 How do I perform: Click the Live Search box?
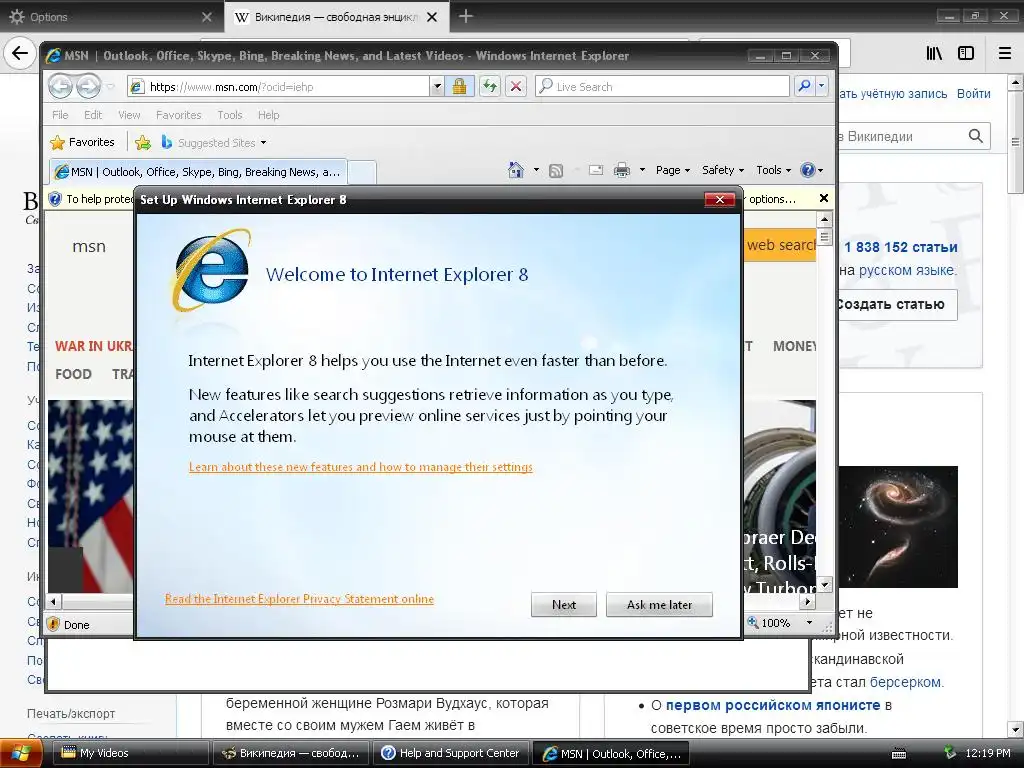click(x=663, y=86)
